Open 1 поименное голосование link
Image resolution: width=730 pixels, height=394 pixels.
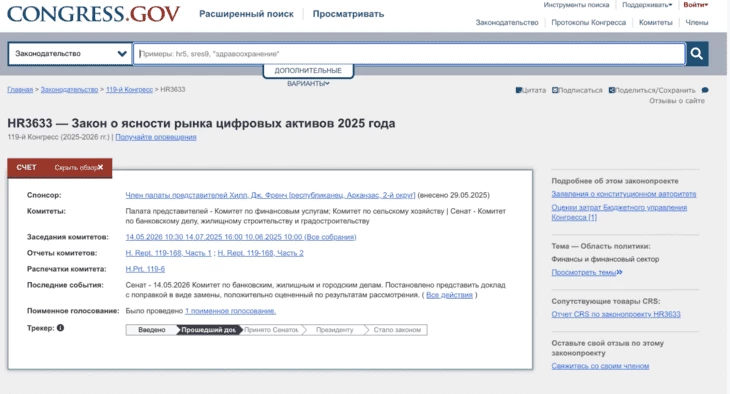tap(230, 311)
